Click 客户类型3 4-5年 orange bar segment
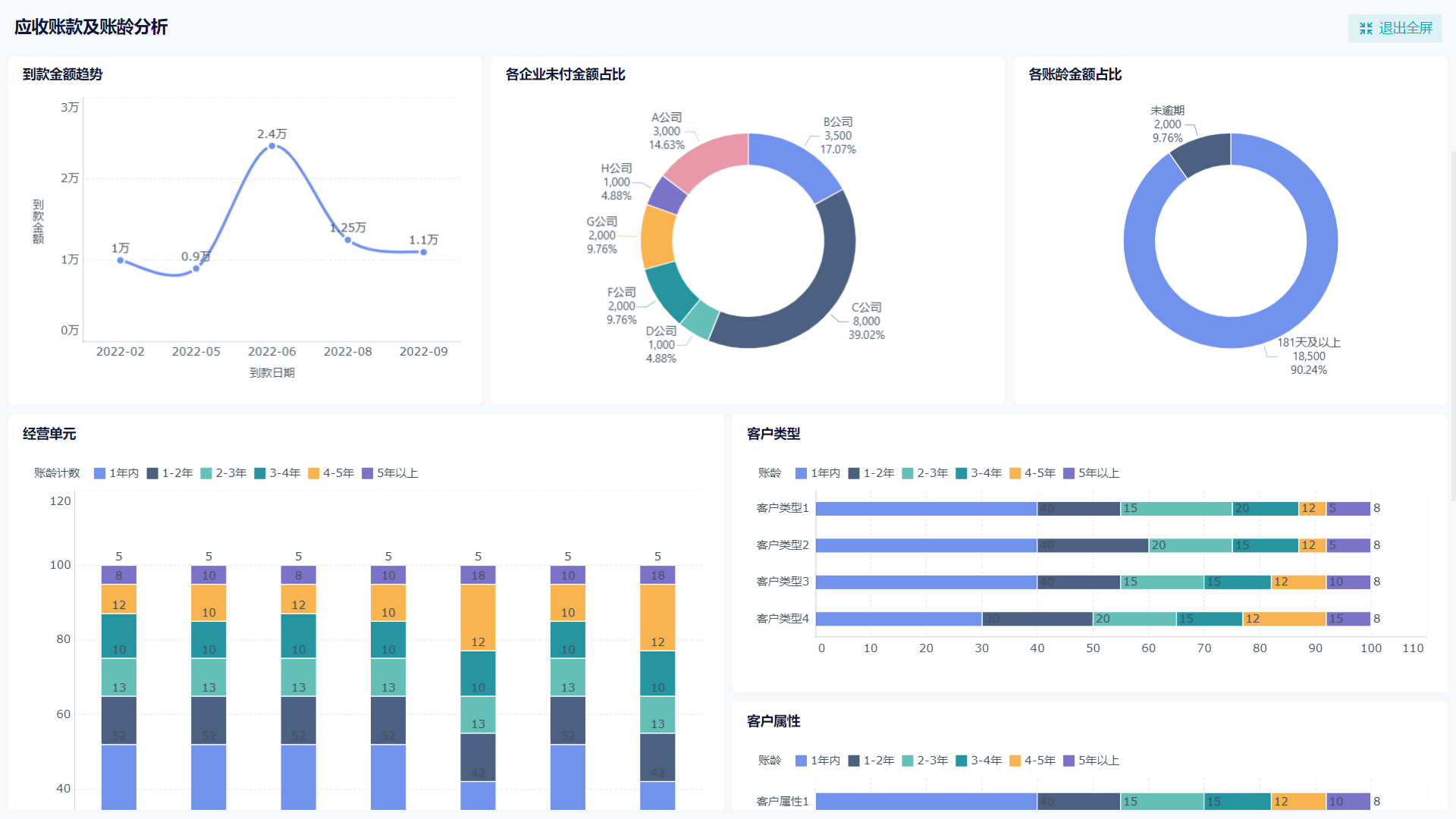Screen dimensions: 1456x819 (x=1298, y=582)
